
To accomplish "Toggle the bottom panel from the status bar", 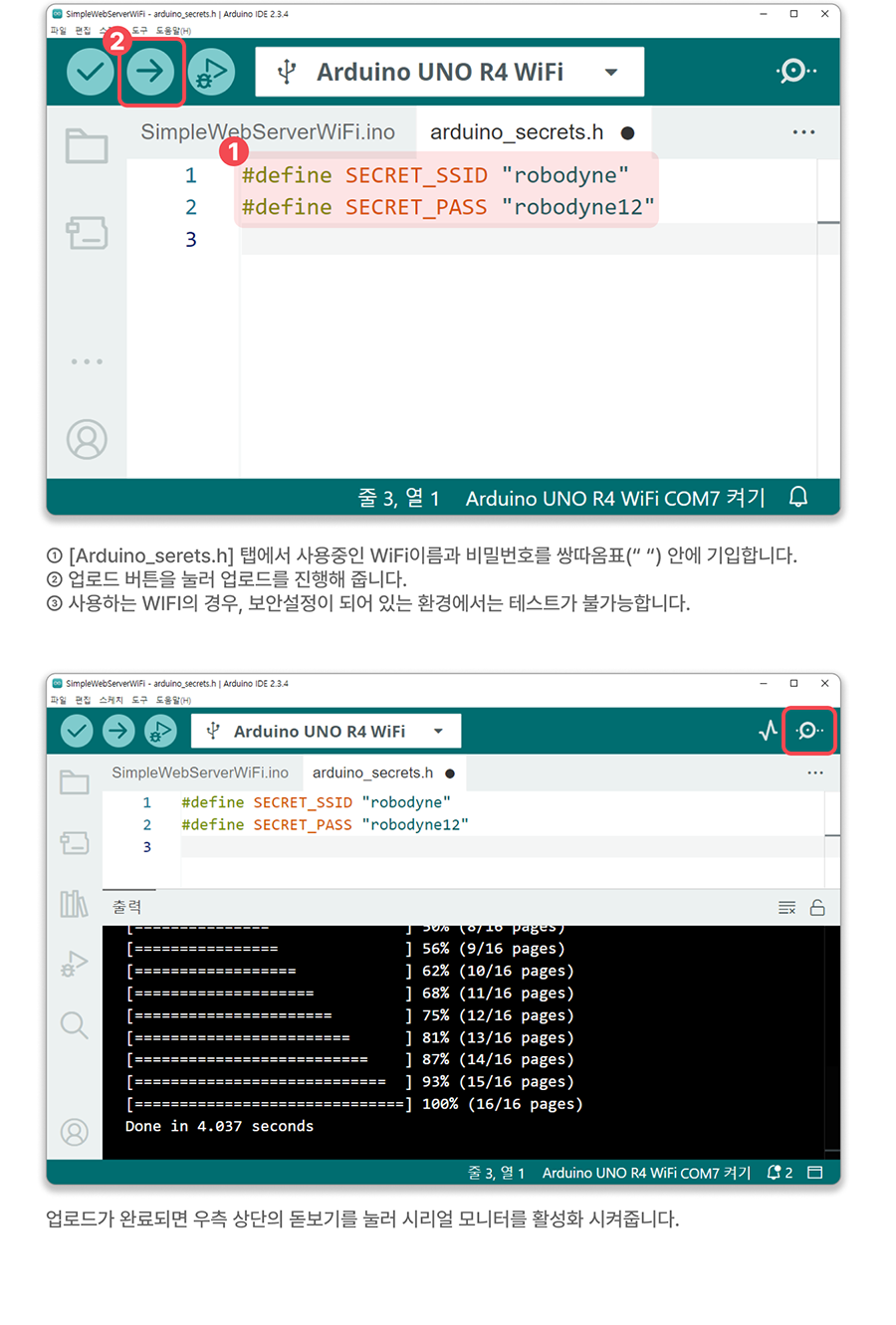I will pyautogui.click(x=814, y=1173).
